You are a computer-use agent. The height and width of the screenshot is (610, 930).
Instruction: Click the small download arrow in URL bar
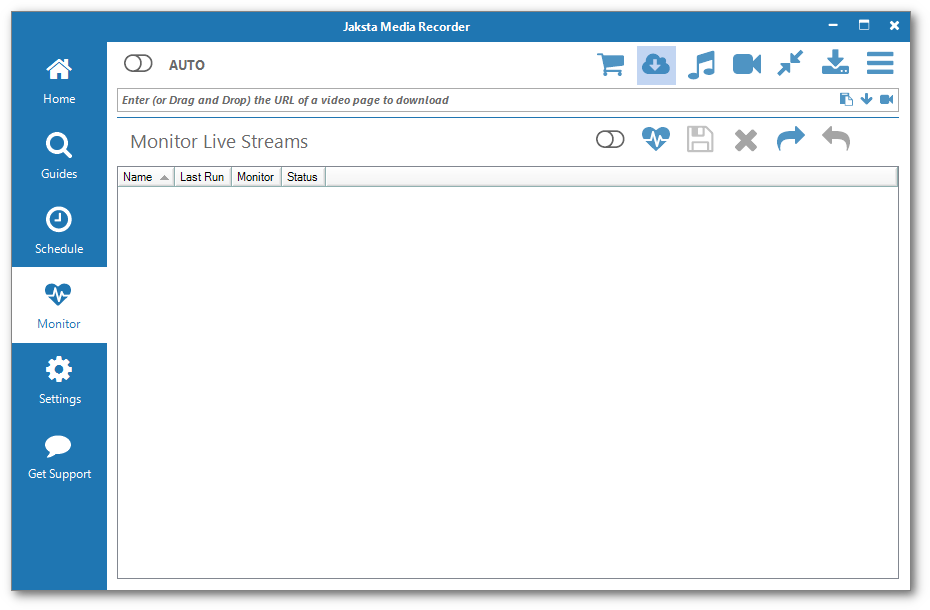pyautogui.click(x=867, y=99)
